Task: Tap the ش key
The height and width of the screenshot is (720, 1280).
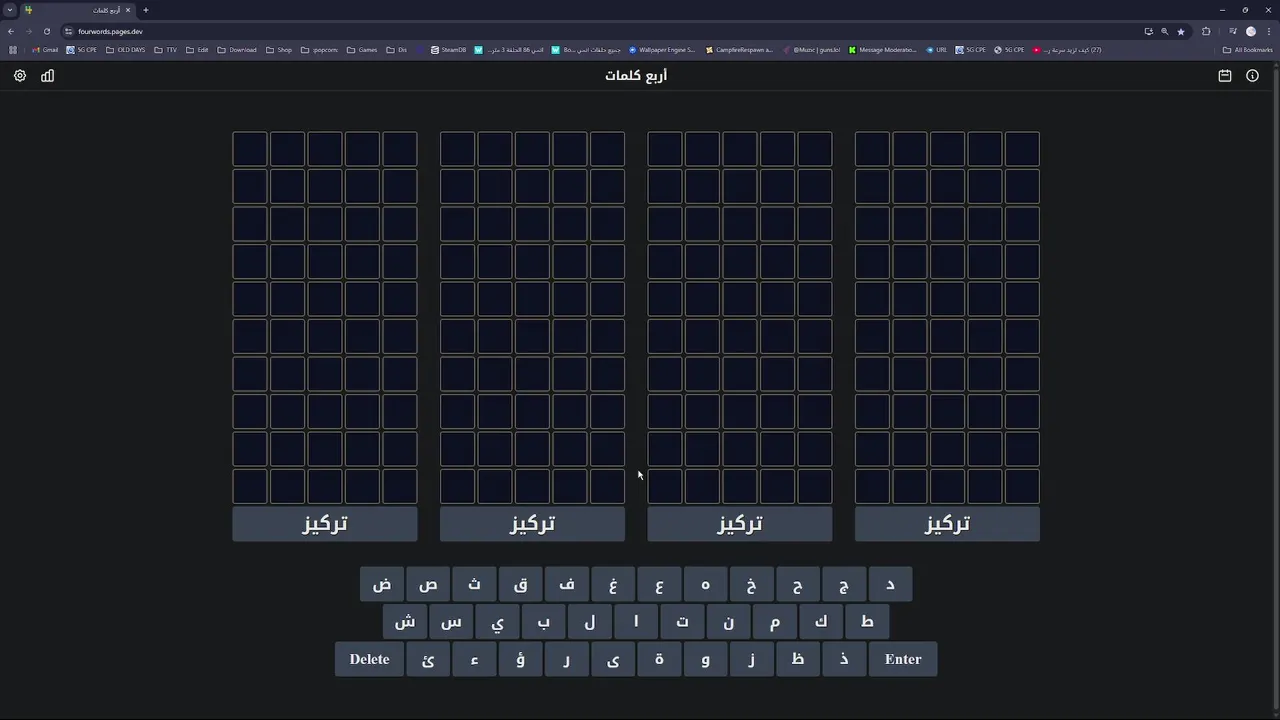Action: tap(405, 622)
